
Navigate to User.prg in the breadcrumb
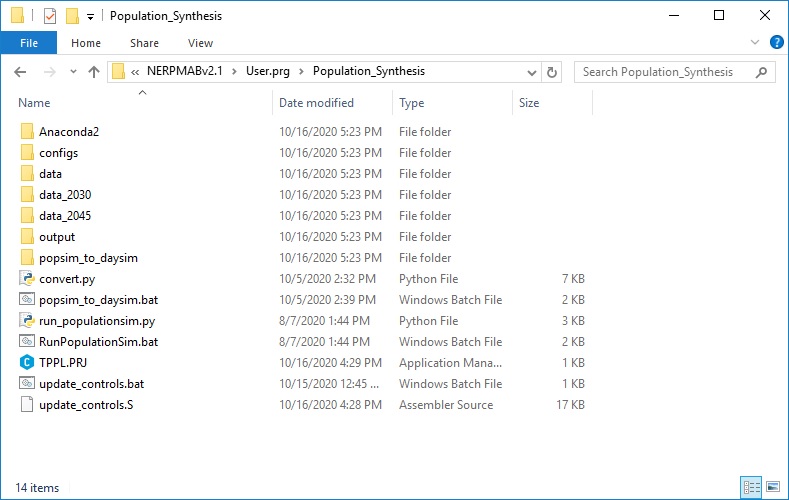(x=268, y=72)
